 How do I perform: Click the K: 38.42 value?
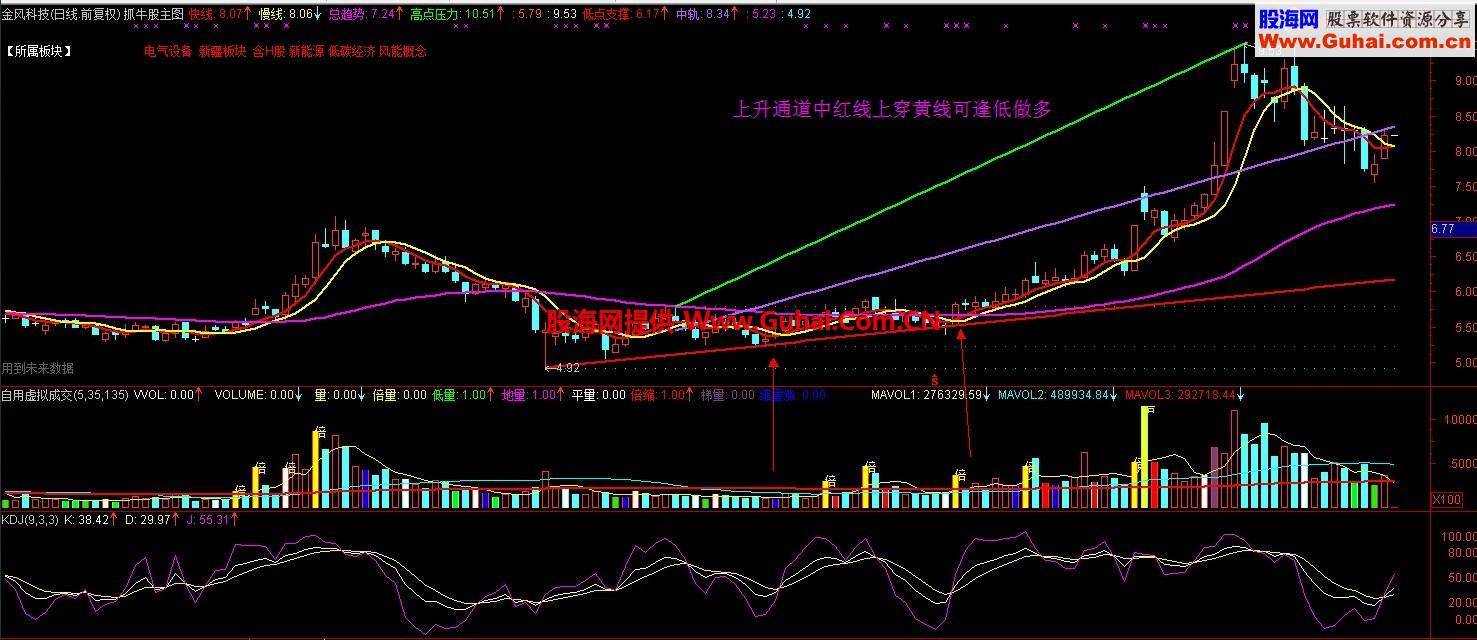coord(90,520)
